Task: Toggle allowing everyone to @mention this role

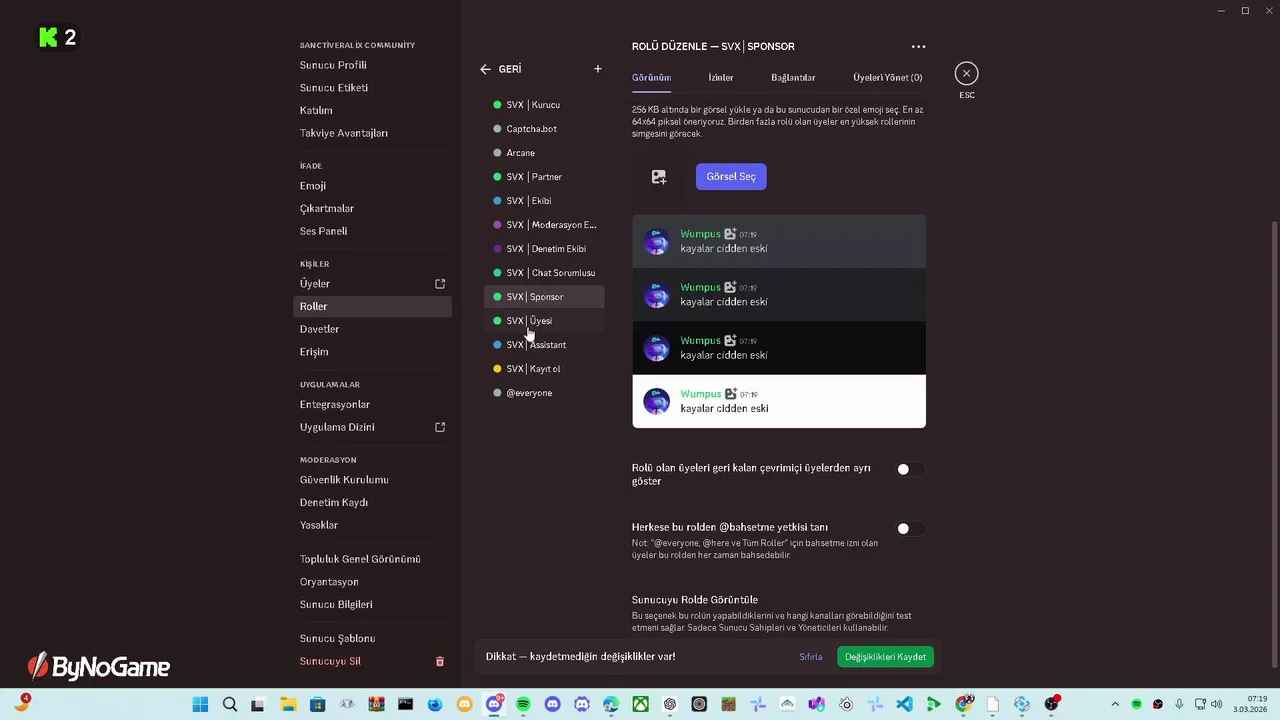Action: [909, 528]
